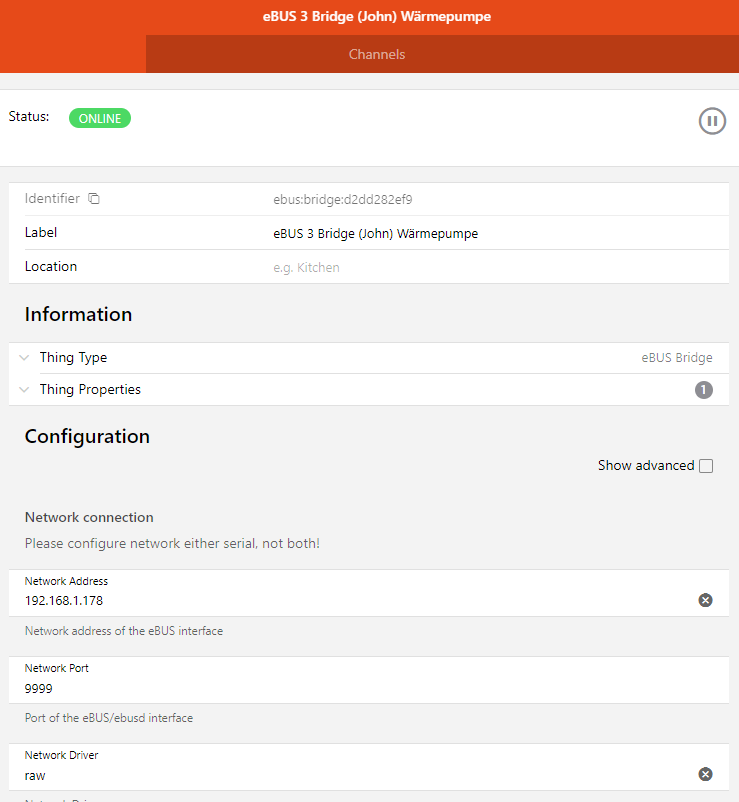739x802 pixels.
Task: Click the ONLINE status badge
Action: (x=100, y=118)
